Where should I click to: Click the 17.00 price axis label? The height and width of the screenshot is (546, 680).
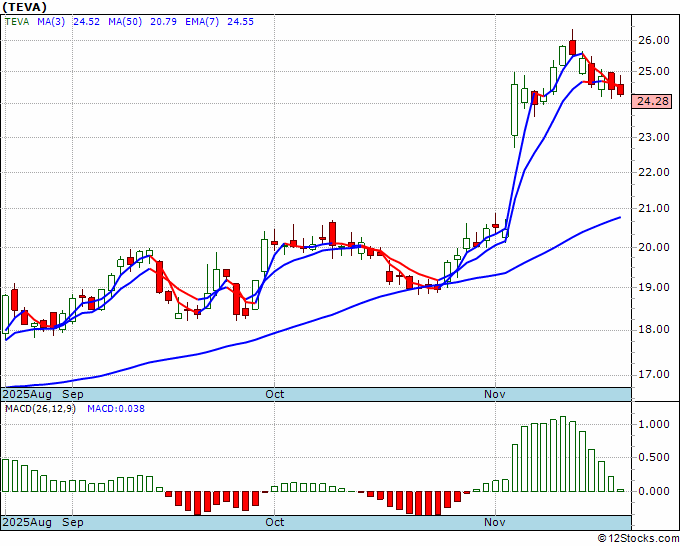pos(654,374)
